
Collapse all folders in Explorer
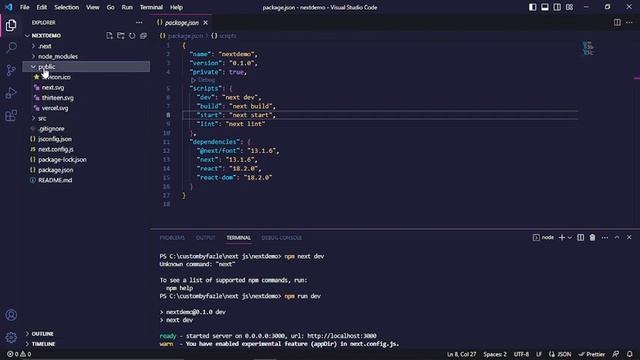143,36
